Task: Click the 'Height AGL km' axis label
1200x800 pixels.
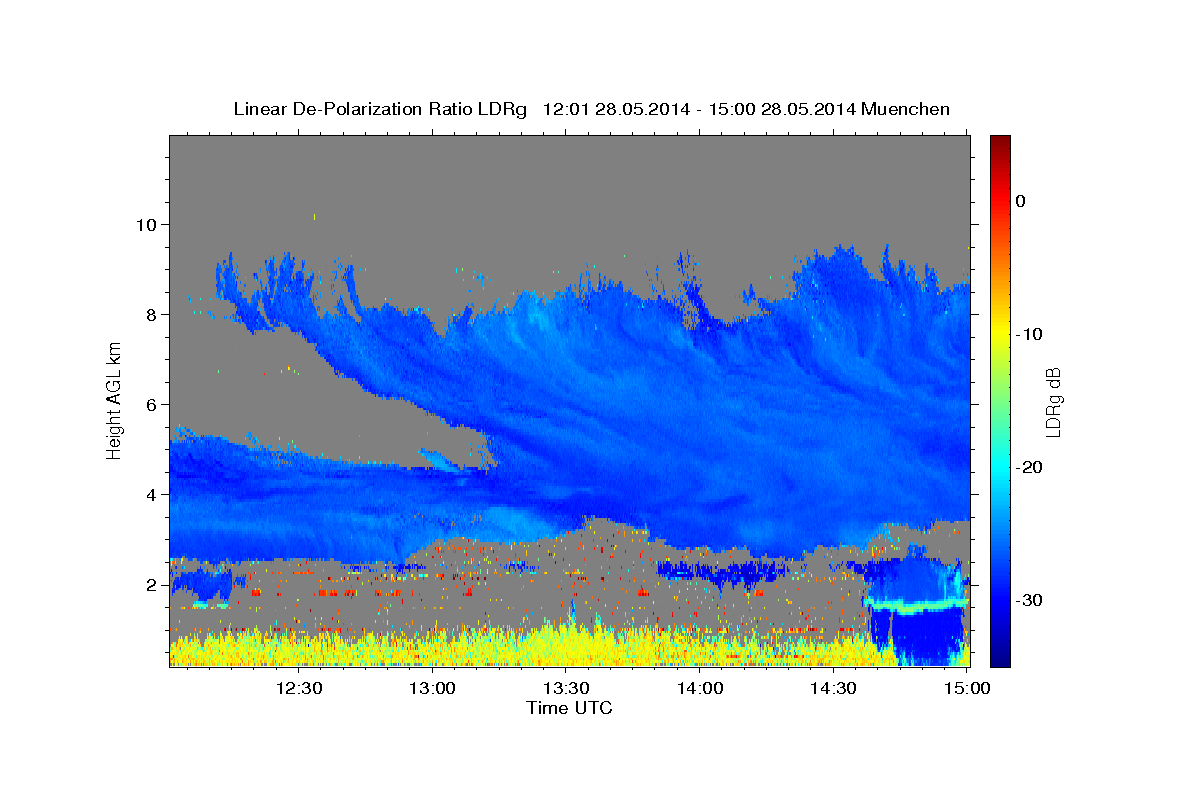Action: [x=115, y=400]
